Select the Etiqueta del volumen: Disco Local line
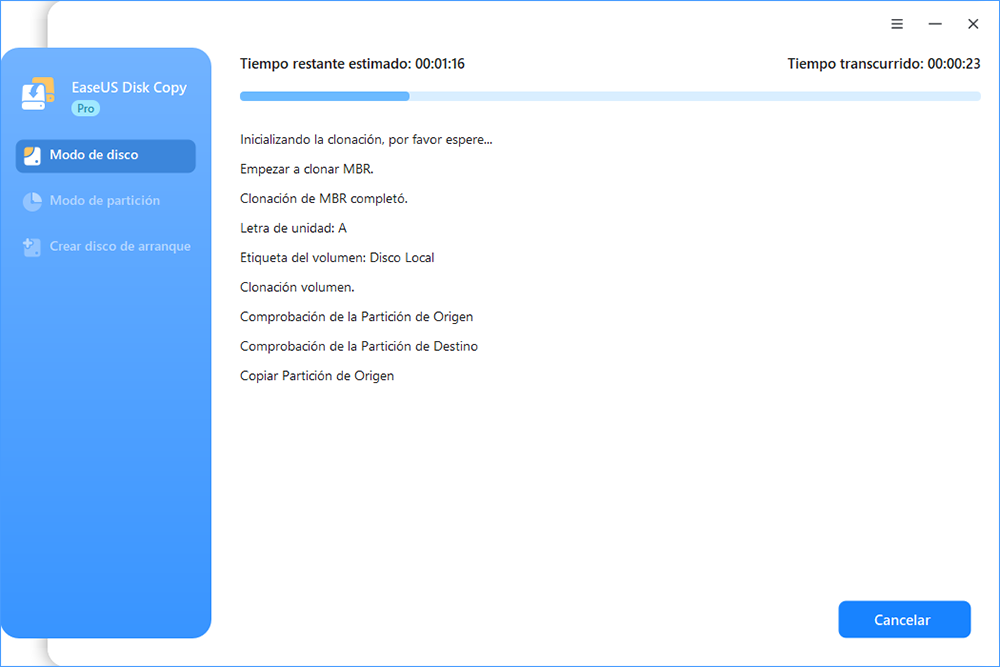 pyautogui.click(x=337, y=258)
